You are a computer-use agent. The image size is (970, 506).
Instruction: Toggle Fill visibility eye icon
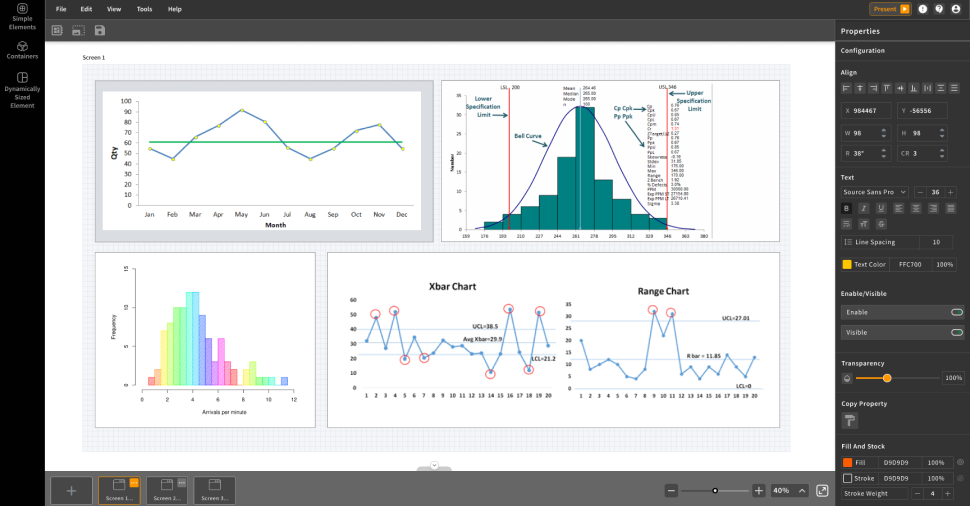click(960, 463)
